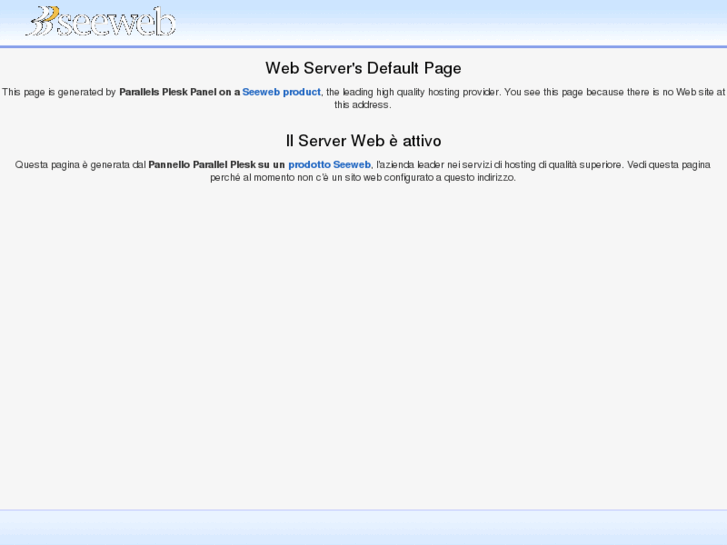Open the "Seeweb product" link
727x545 pixels.
[x=281, y=92]
